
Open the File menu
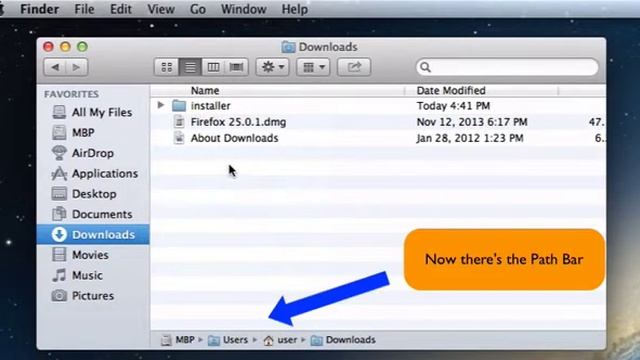[x=84, y=9]
